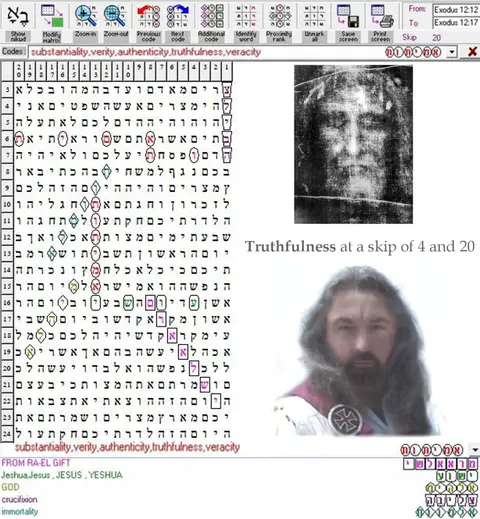Screen dimensions: 480x519
Task: Click column header 20
Action: point(19,71)
